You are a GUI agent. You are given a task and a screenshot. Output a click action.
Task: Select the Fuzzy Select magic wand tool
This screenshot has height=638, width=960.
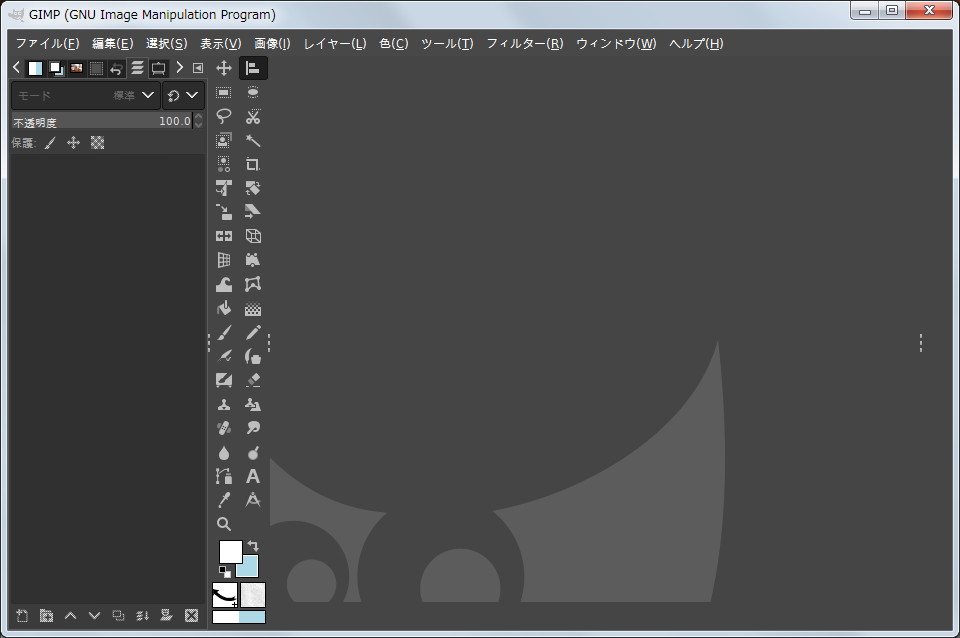click(x=253, y=140)
